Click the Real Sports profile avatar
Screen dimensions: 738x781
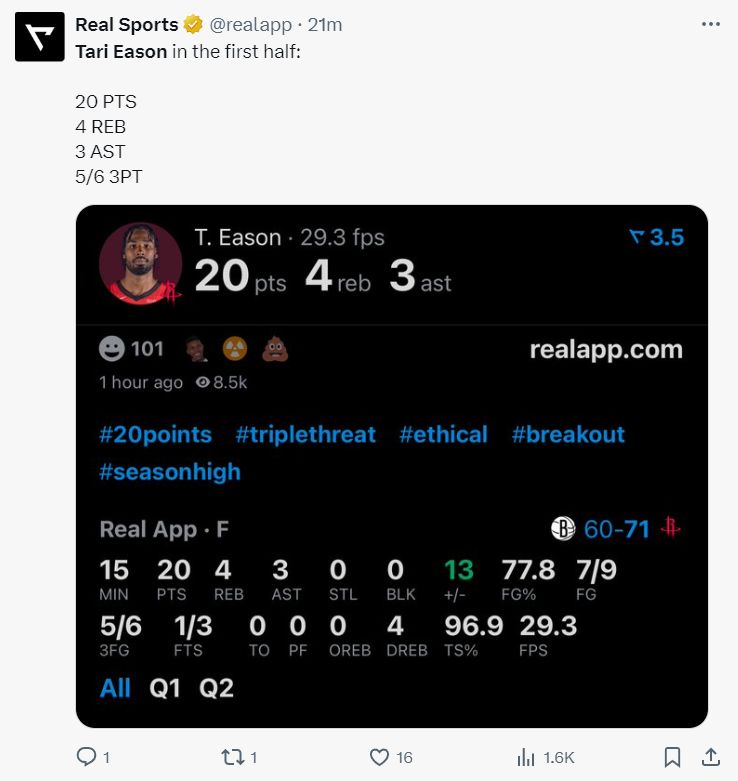[39, 38]
